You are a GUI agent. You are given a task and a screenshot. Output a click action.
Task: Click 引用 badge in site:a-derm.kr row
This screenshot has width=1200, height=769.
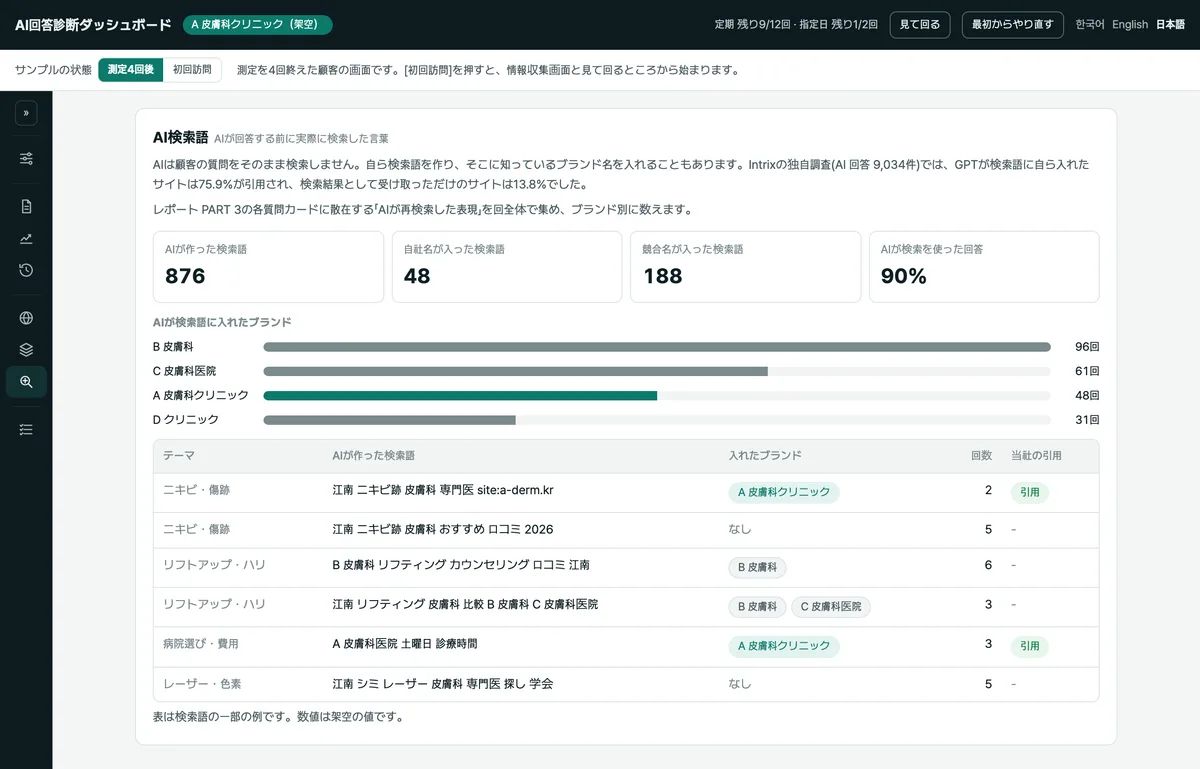tap(1030, 492)
